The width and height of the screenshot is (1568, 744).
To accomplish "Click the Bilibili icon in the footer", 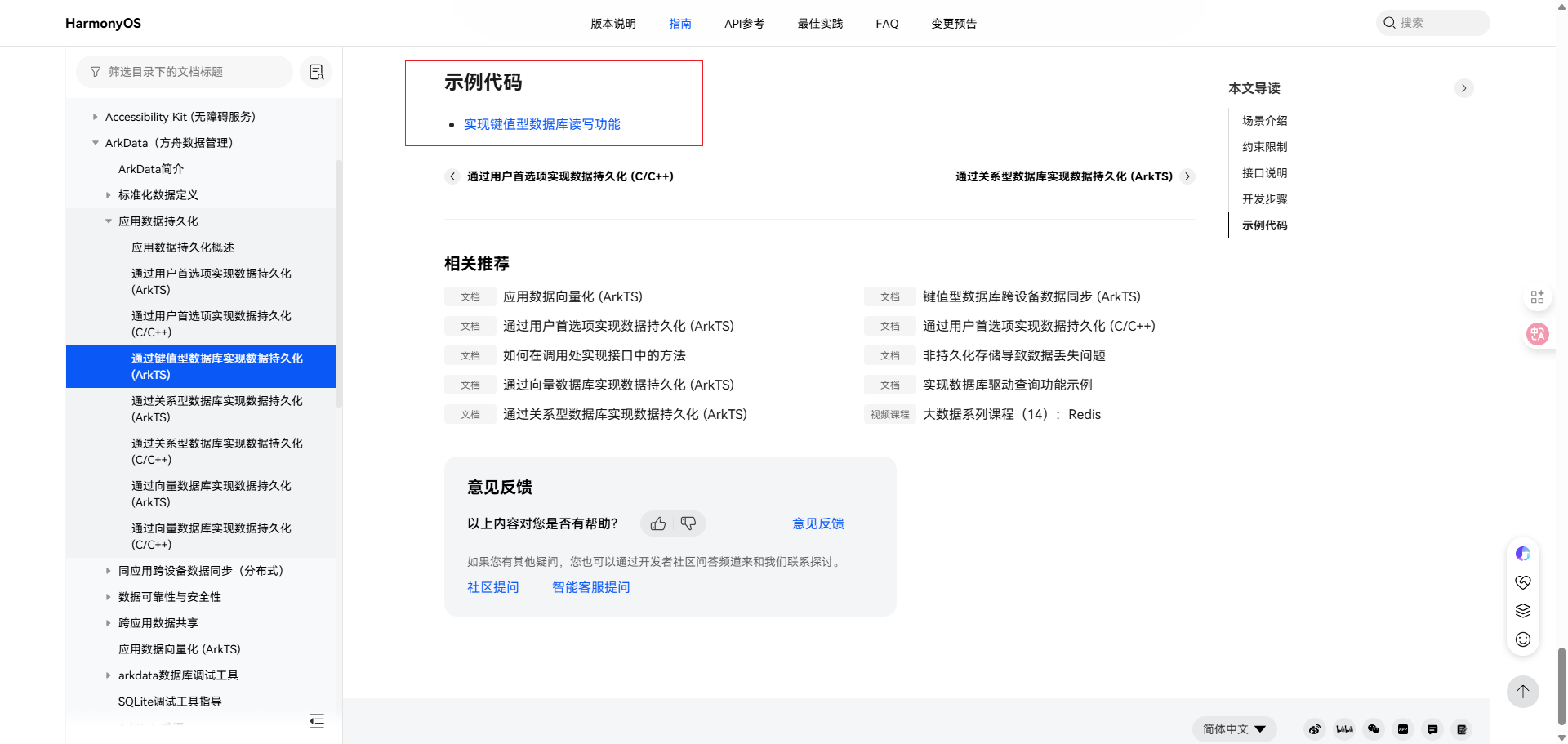I will click(x=1344, y=729).
